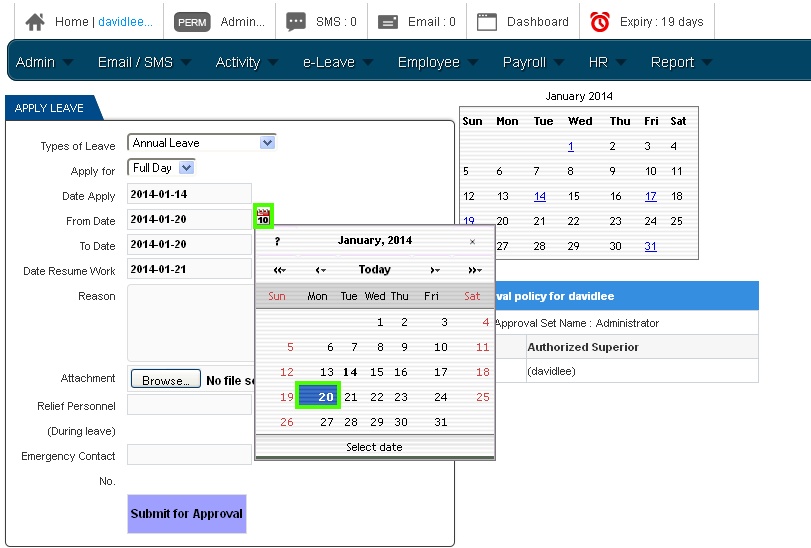Open the Admin user label in top bar
Viewport: 811px width, 548px height.
point(243,22)
